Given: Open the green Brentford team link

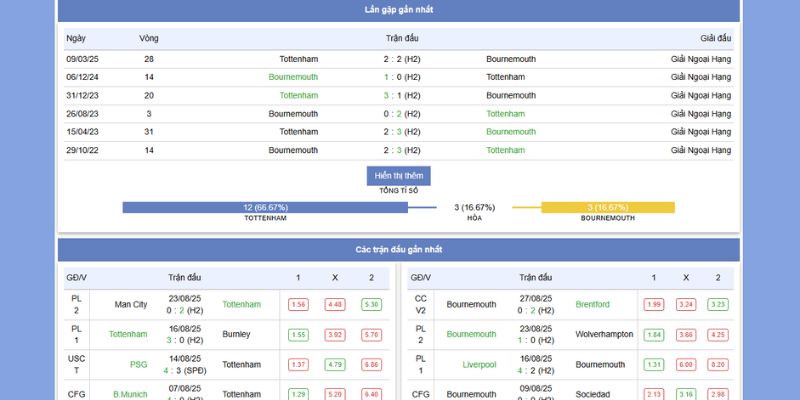Looking at the screenshot, I should coord(593,304).
